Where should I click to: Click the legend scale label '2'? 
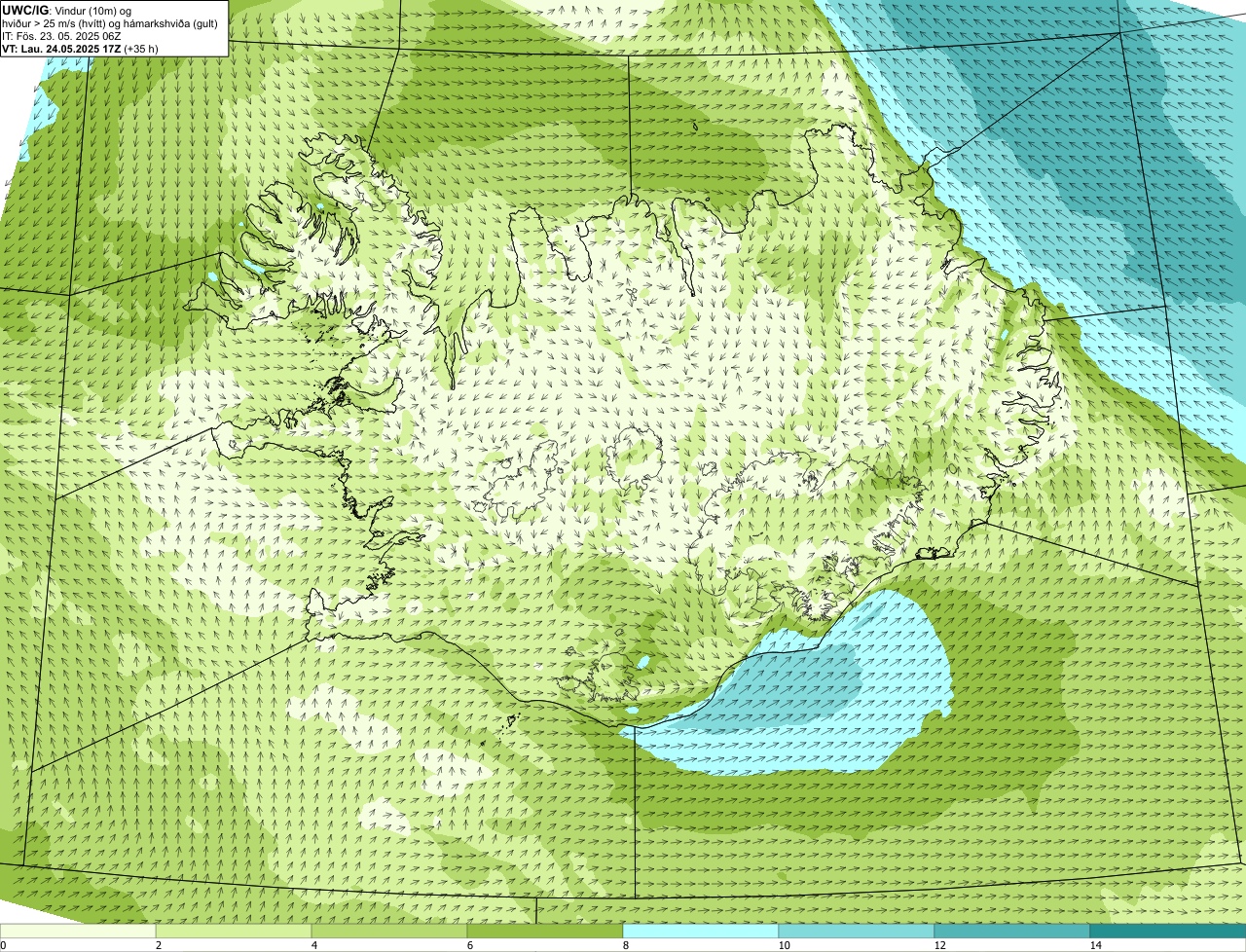pyautogui.click(x=158, y=945)
